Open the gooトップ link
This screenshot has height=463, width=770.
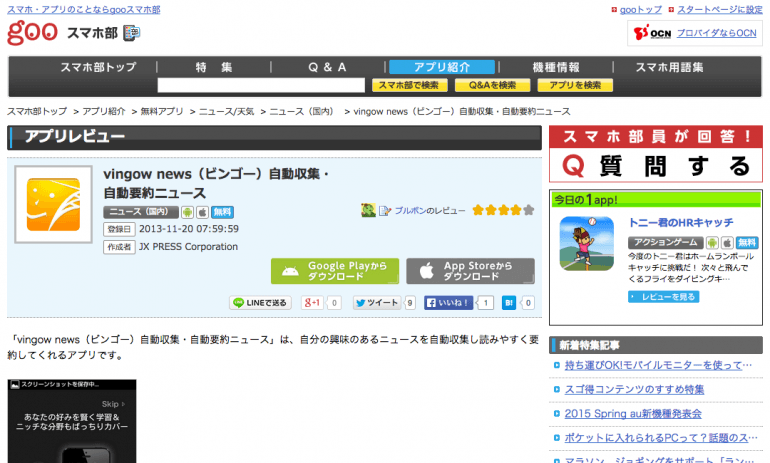point(640,10)
